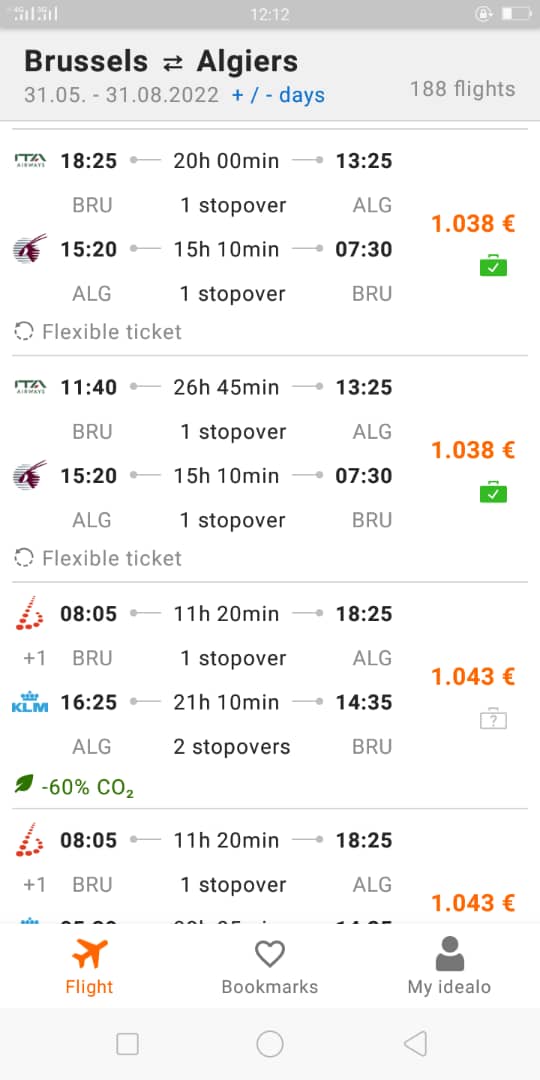This screenshot has height=1080, width=540.
Task: Tap Android home circle button
Action: click(x=270, y=1044)
